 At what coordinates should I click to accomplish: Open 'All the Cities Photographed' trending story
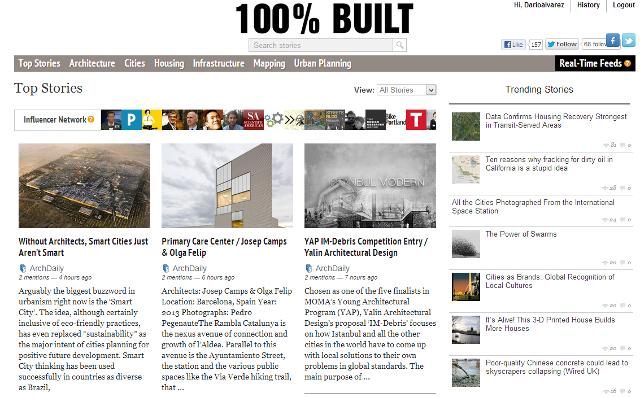(x=533, y=206)
